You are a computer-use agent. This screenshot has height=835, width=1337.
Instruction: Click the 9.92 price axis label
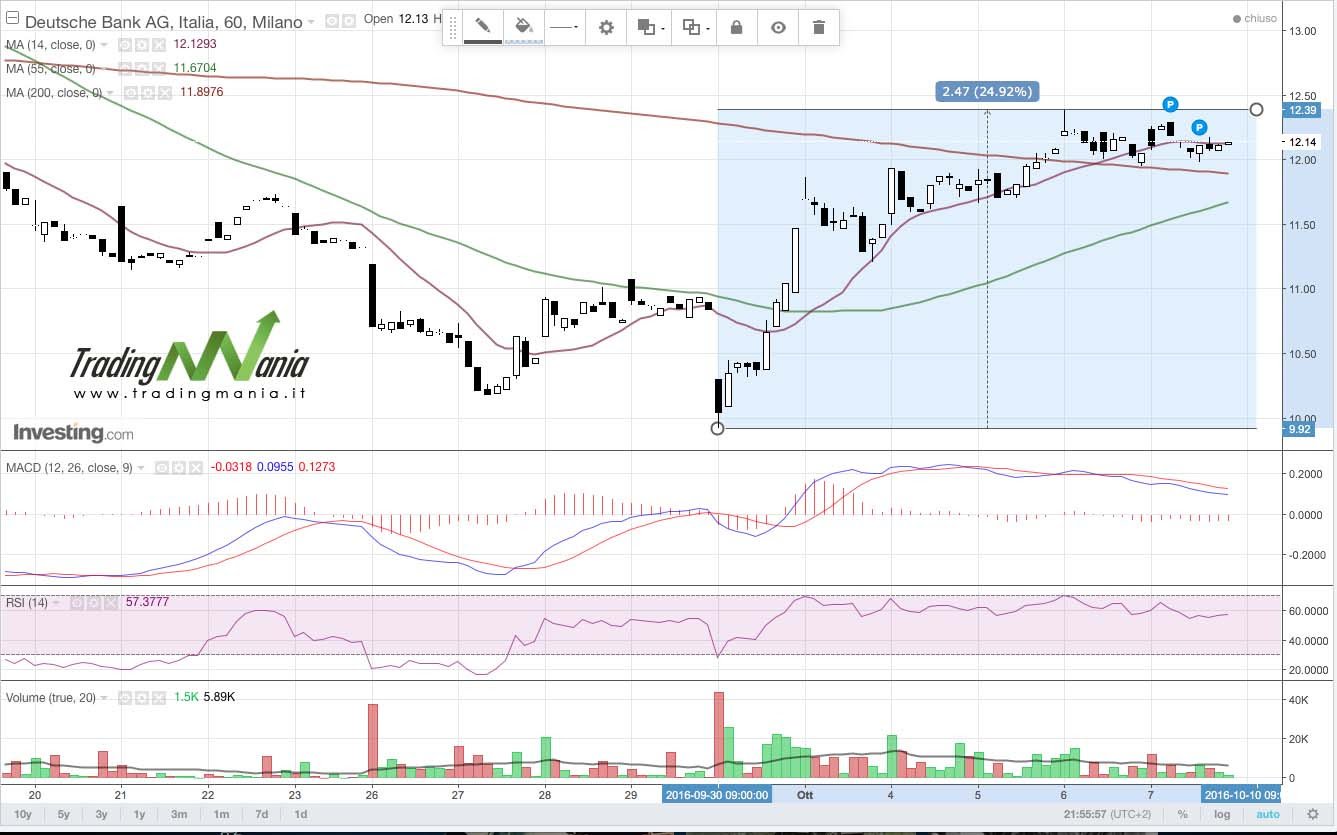[1300, 429]
